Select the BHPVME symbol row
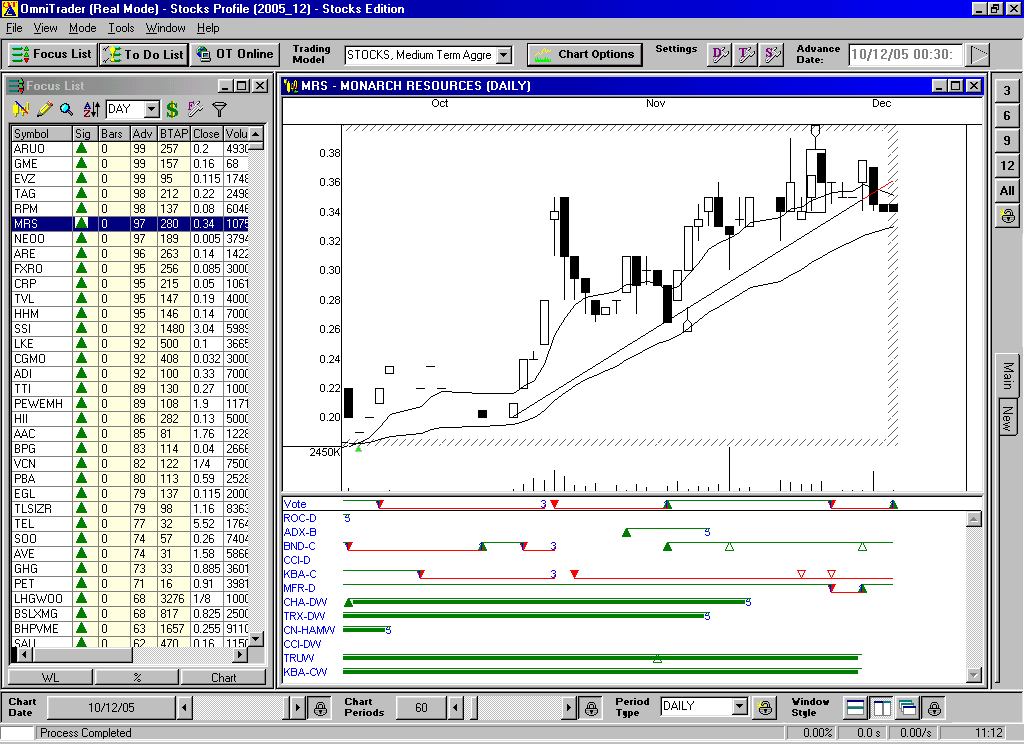Screen dimensions: 1024x744 pos(130,628)
